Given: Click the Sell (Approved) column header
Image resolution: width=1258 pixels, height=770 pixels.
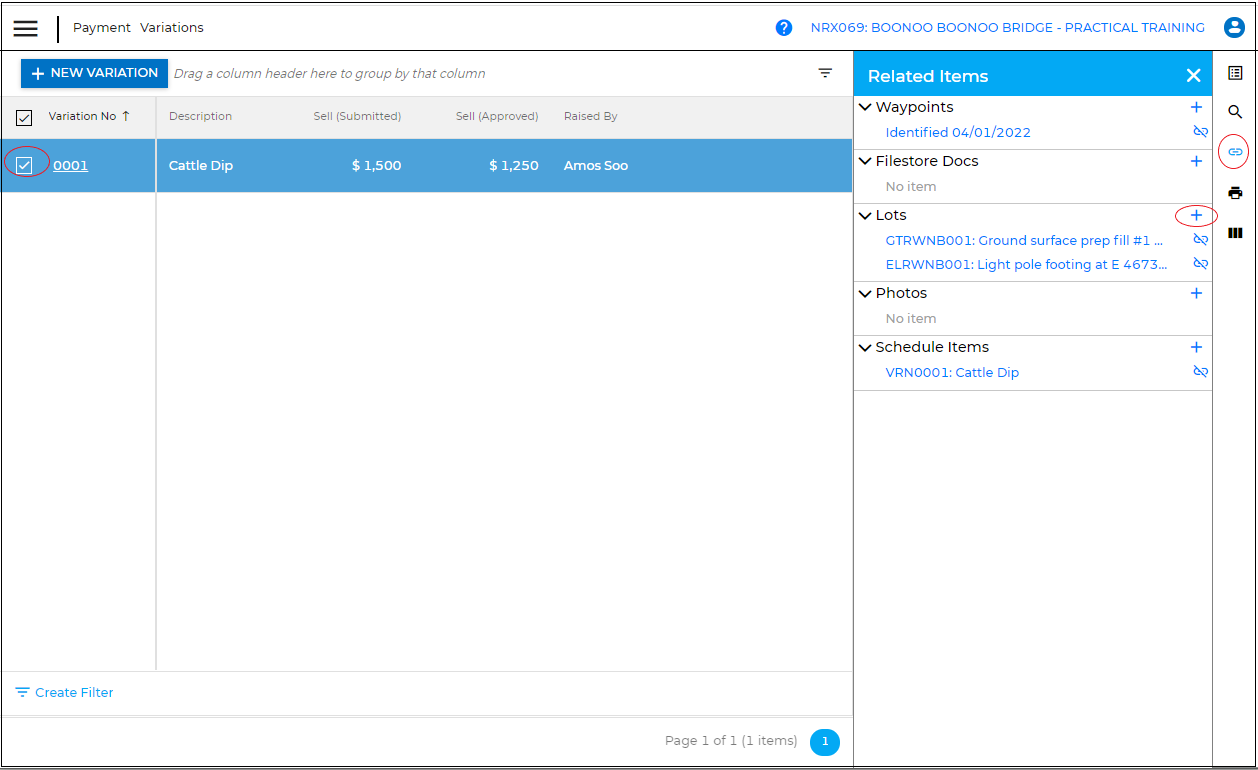Looking at the screenshot, I should tap(497, 116).
